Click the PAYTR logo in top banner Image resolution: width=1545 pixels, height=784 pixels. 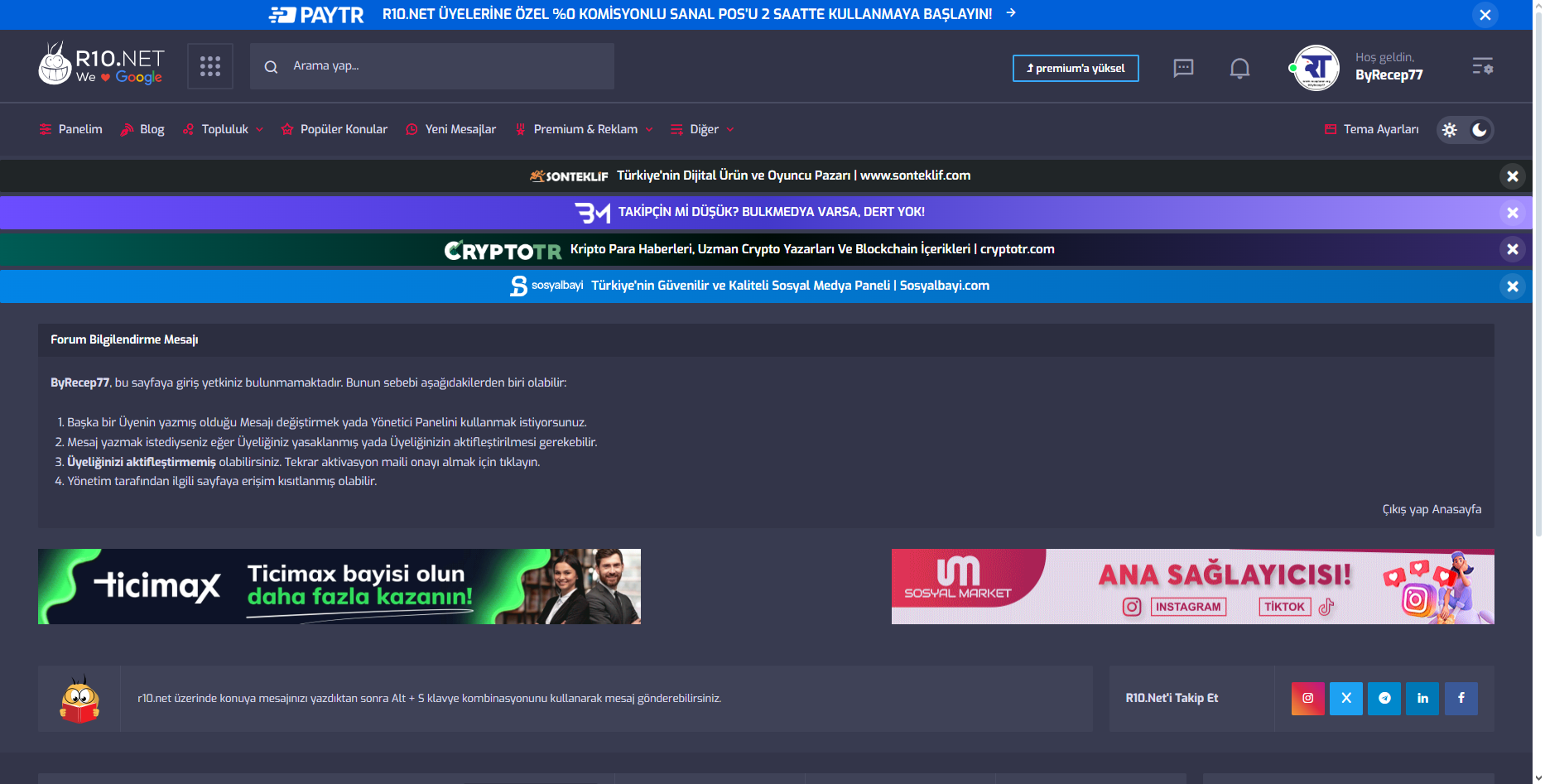[316, 14]
